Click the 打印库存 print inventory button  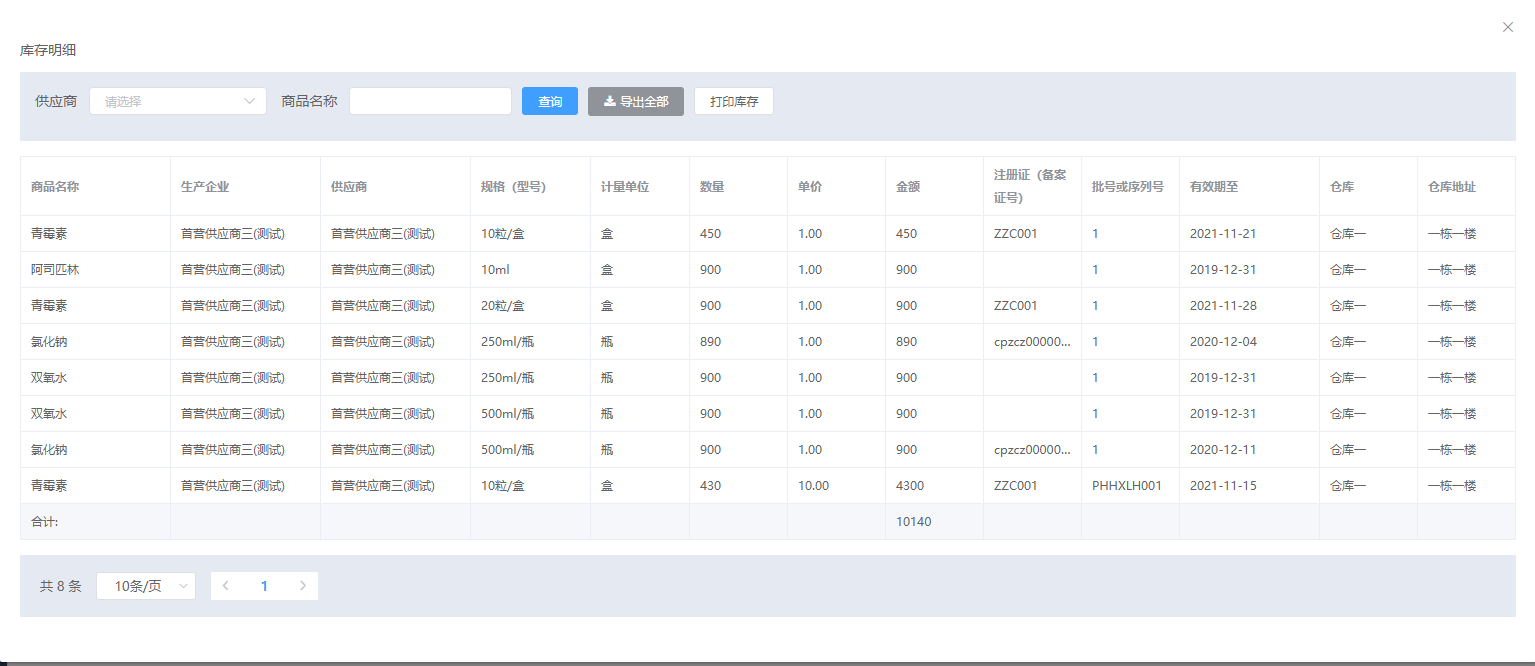[733, 101]
